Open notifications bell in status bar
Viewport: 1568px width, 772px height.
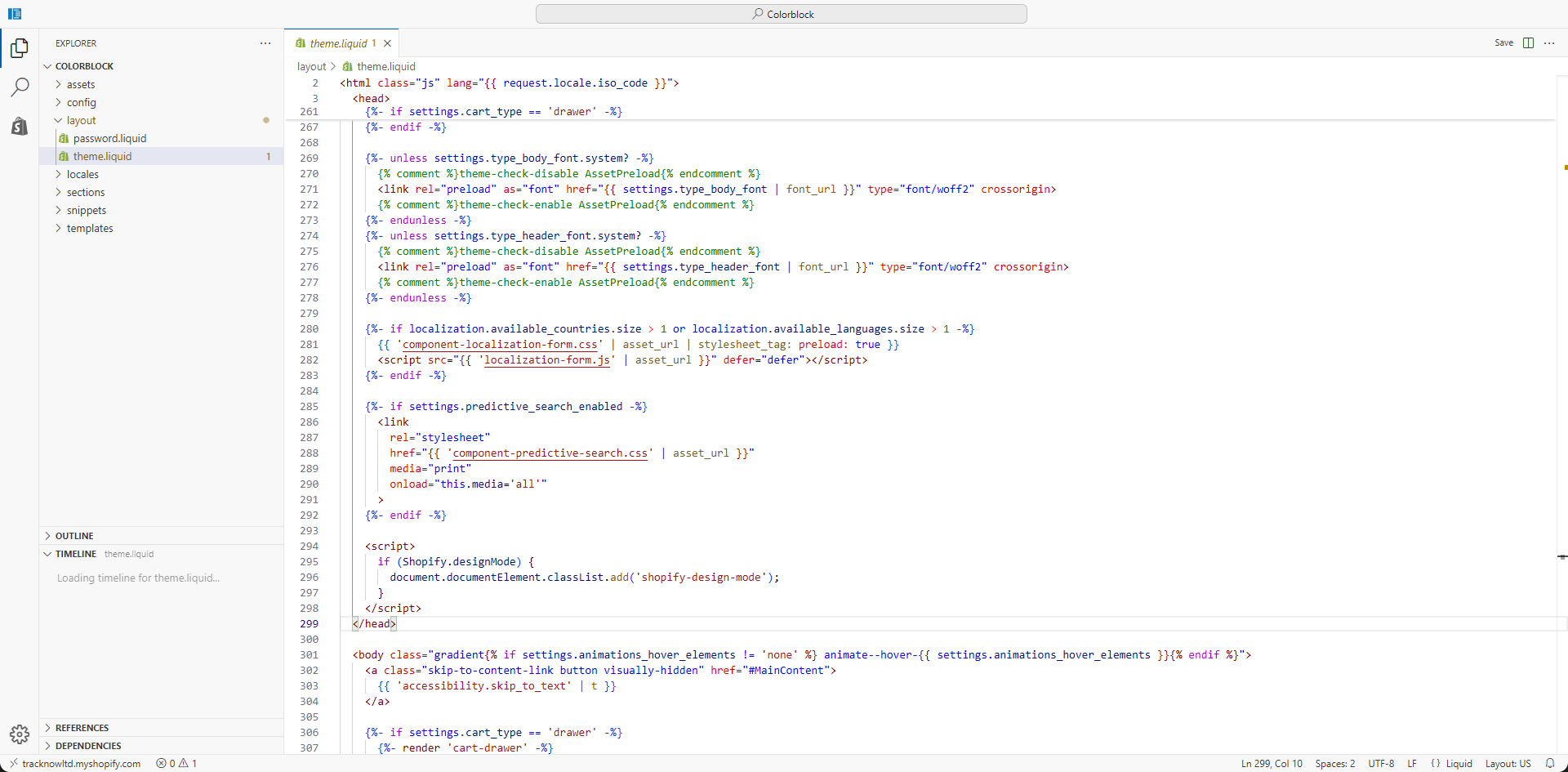coord(1549,763)
